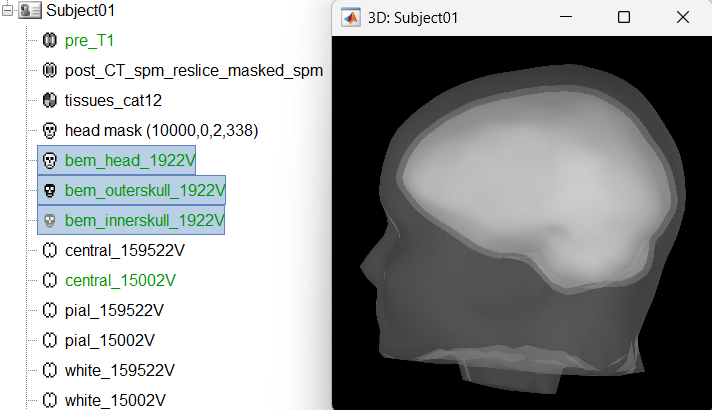Viewport: 712px width, 410px height.
Task: Close the 3D: Subject01 figure window
Action: point(682,18)
